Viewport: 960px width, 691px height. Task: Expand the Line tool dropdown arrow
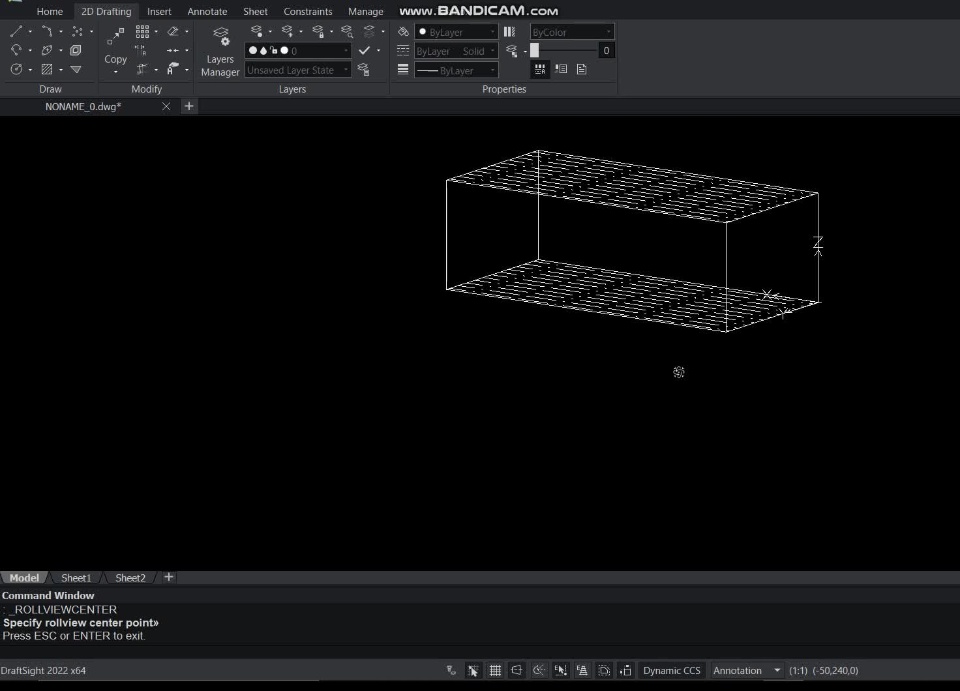click(31, 32)
